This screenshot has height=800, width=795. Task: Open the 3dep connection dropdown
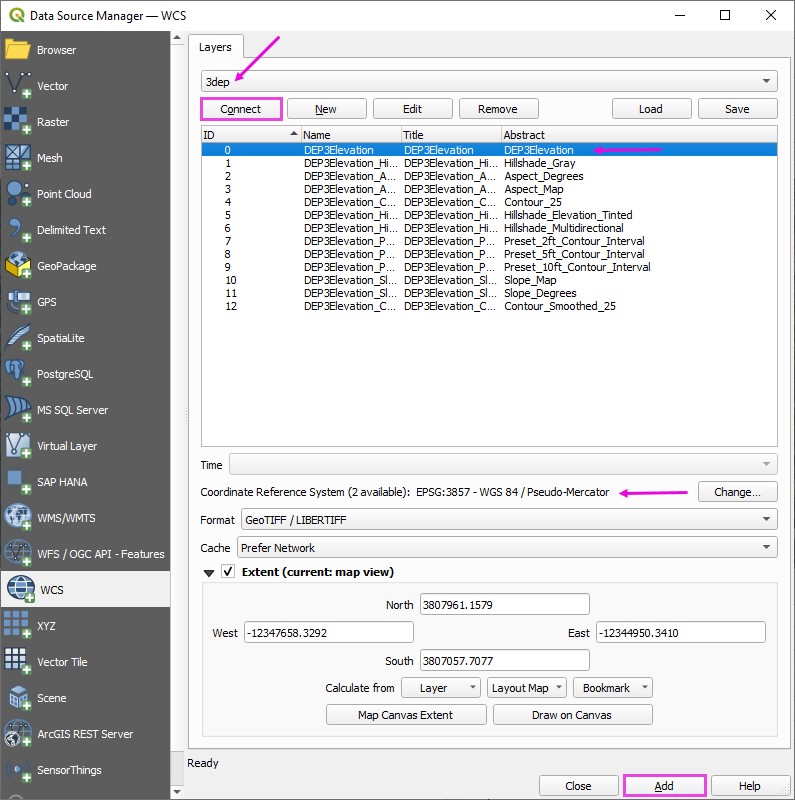[x=489, y=81]
